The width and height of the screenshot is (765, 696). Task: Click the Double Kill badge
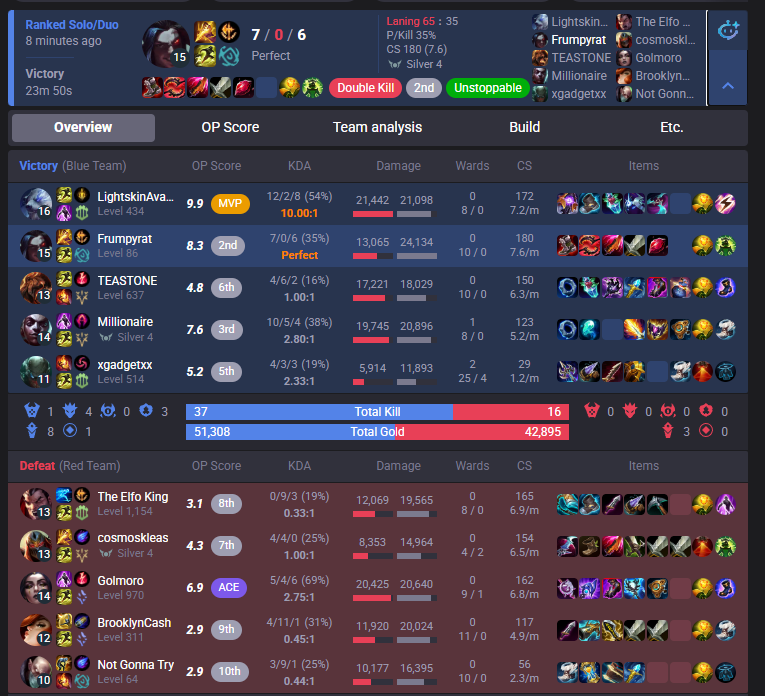[365, 88]
